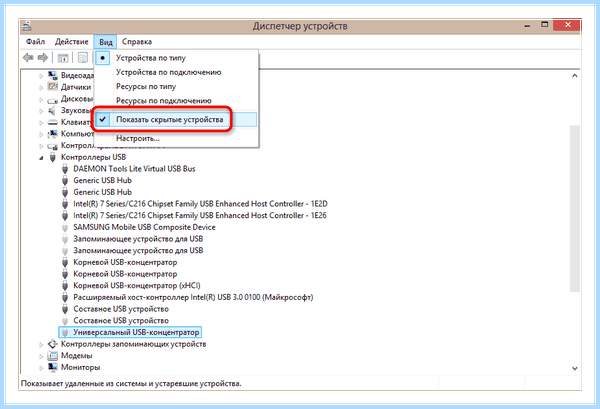Click the Device Manager title bar icon
The height and width of the screenshot is (409, 600).
[26, 26]
